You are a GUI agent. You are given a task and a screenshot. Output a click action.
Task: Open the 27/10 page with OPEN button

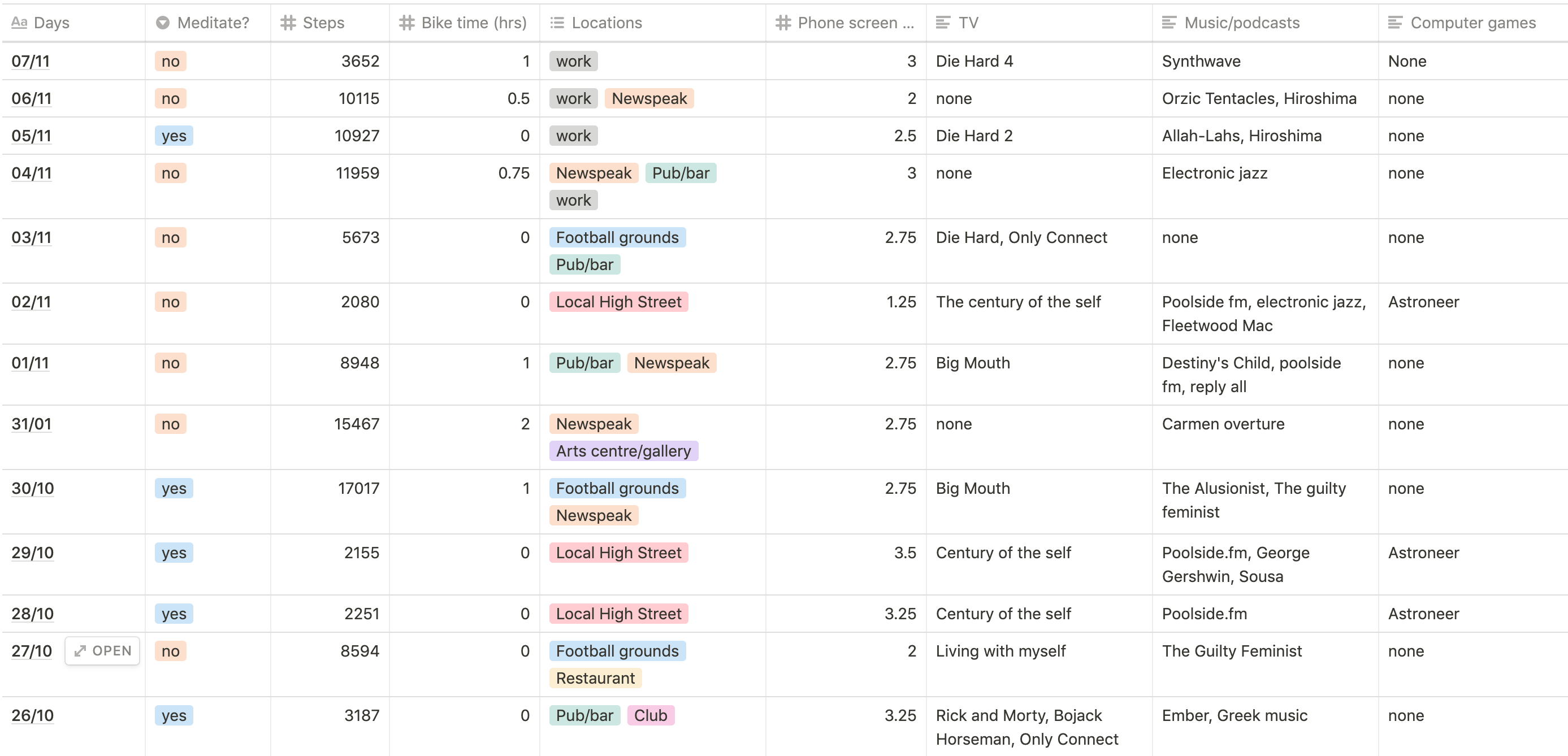(102, 651)
